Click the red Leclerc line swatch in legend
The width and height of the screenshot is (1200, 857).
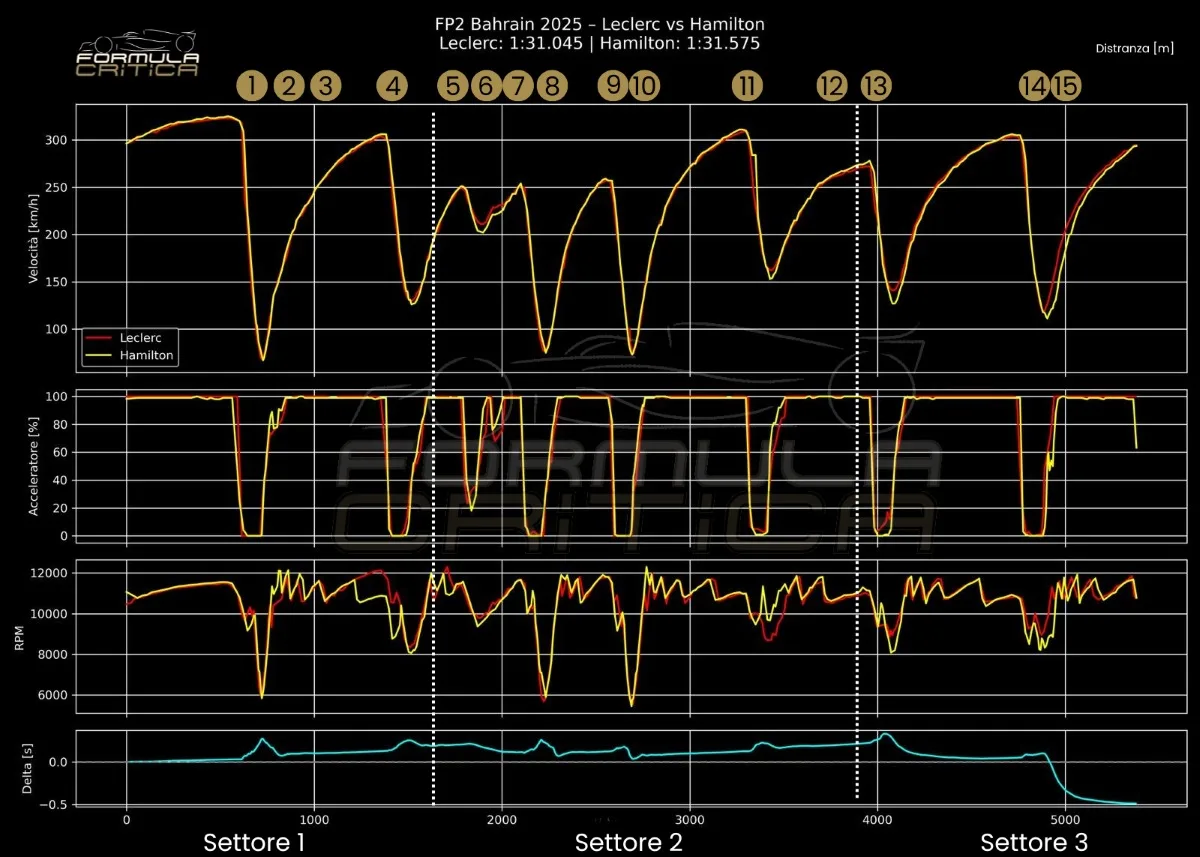(97, 338)
